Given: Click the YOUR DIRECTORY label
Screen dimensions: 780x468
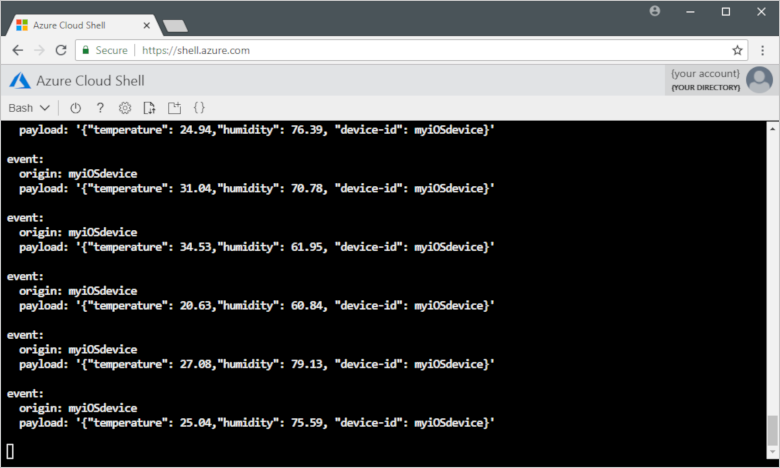Looking at the screenshot, I should 705,88.
